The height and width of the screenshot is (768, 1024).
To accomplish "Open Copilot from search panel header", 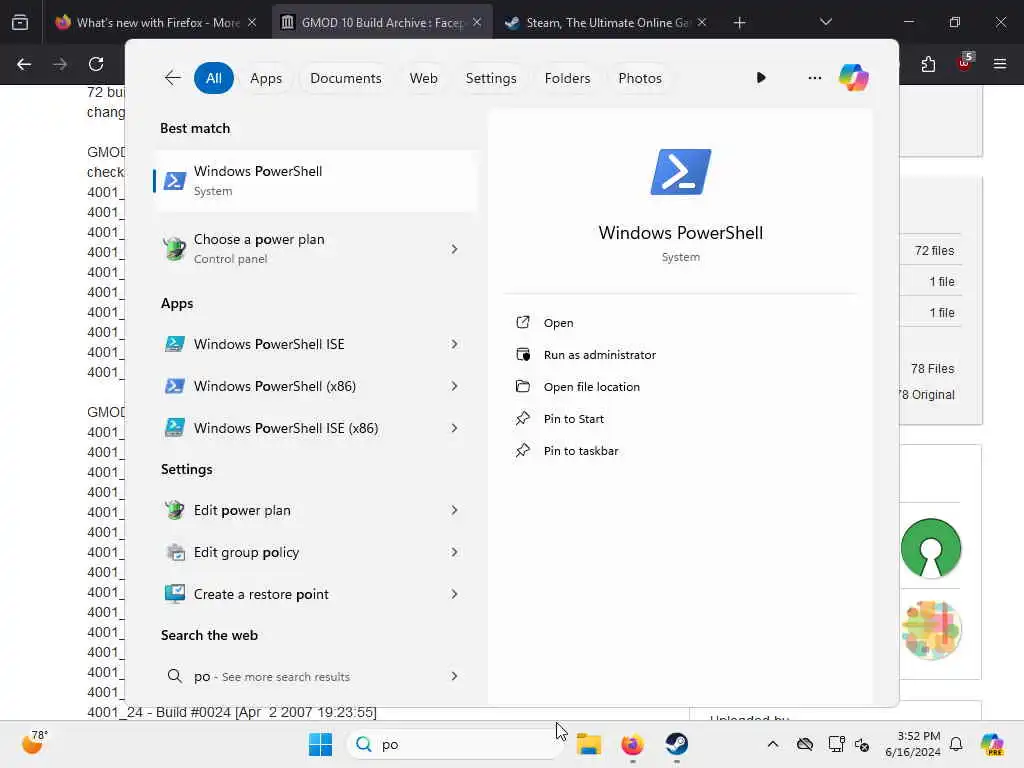I will (x=854, y=78).
